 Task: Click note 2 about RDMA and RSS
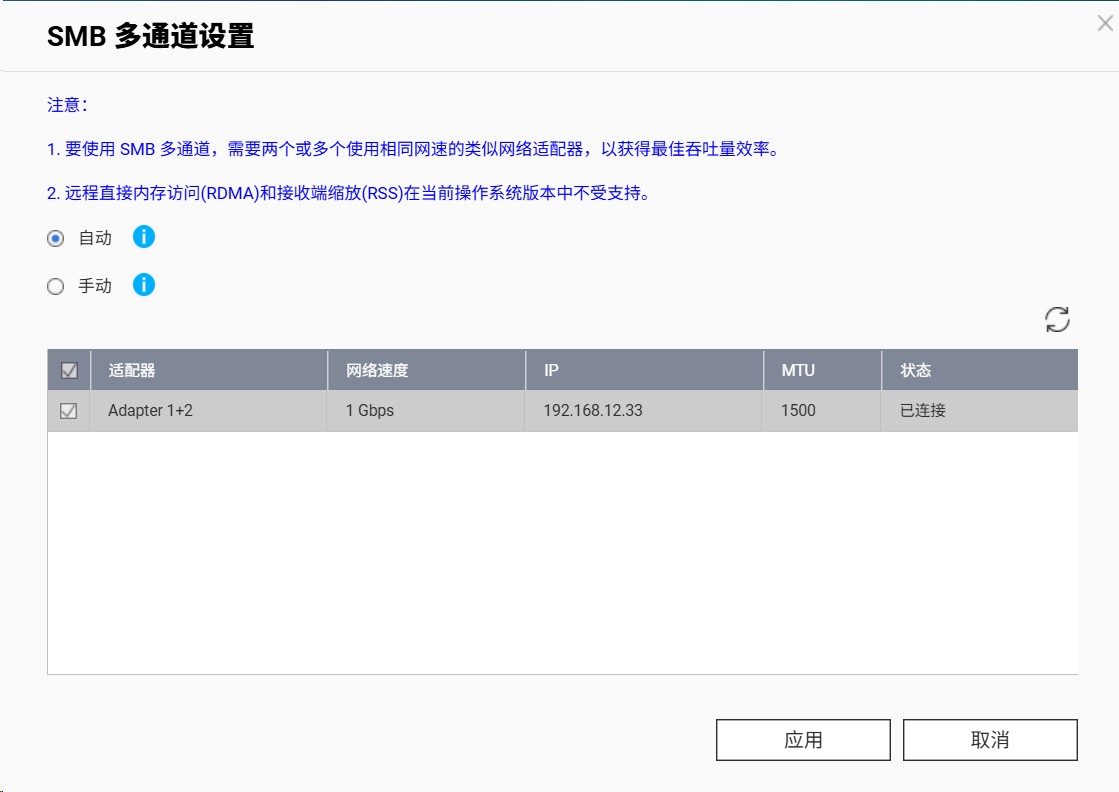pos(350,193)
